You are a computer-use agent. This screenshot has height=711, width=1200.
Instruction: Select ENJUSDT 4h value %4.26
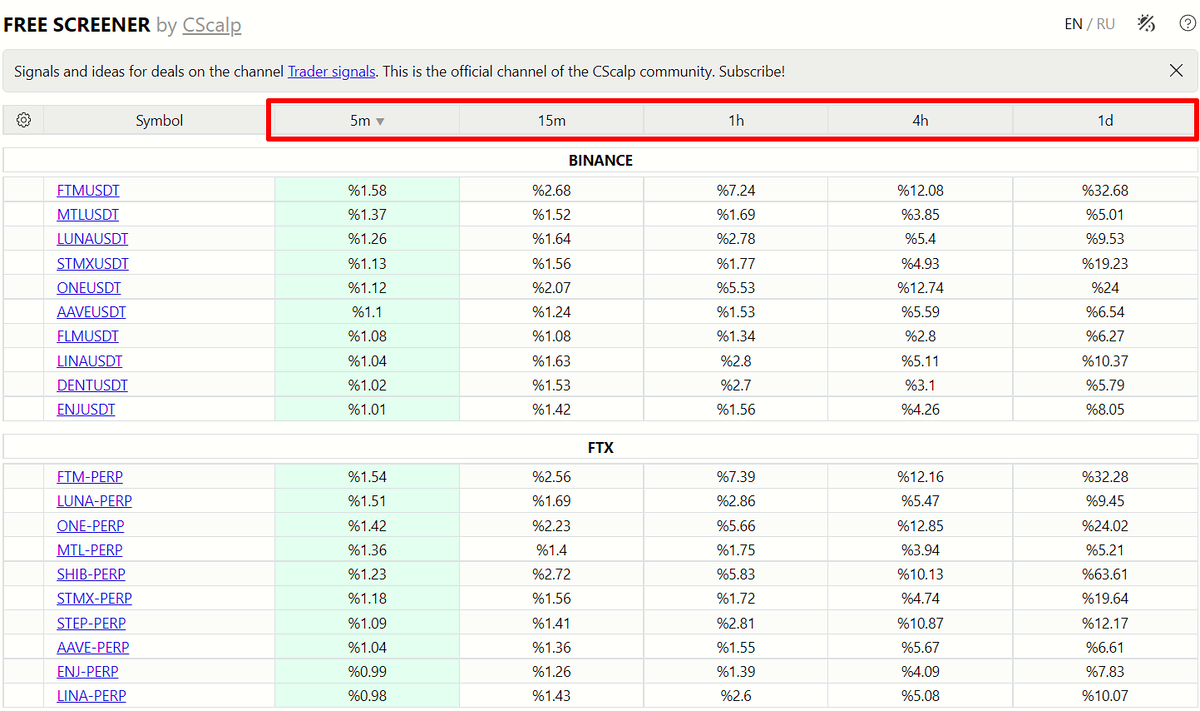(x=920, y=409)
